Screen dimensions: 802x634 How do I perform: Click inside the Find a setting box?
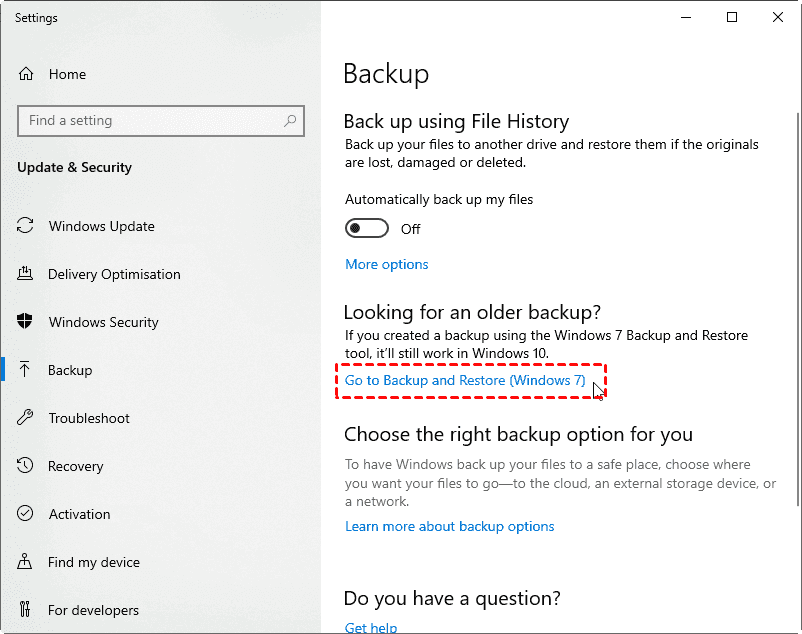tap(150, 121)
